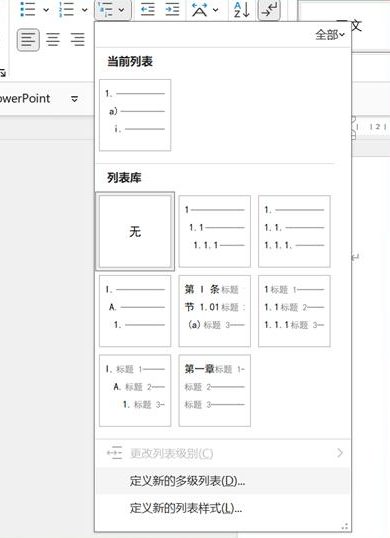Click the A-Z sort icon

pos(241,9)
